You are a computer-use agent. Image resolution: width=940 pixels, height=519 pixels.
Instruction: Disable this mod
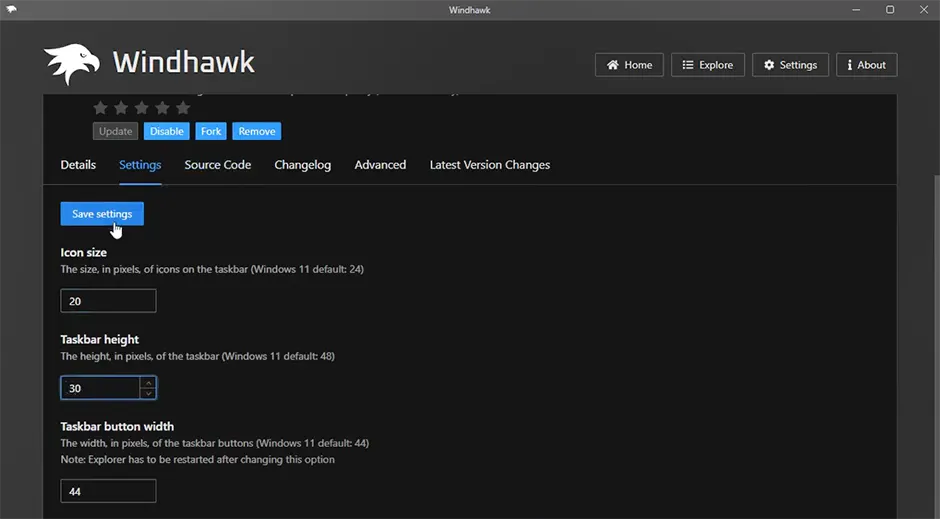point(166,131)
